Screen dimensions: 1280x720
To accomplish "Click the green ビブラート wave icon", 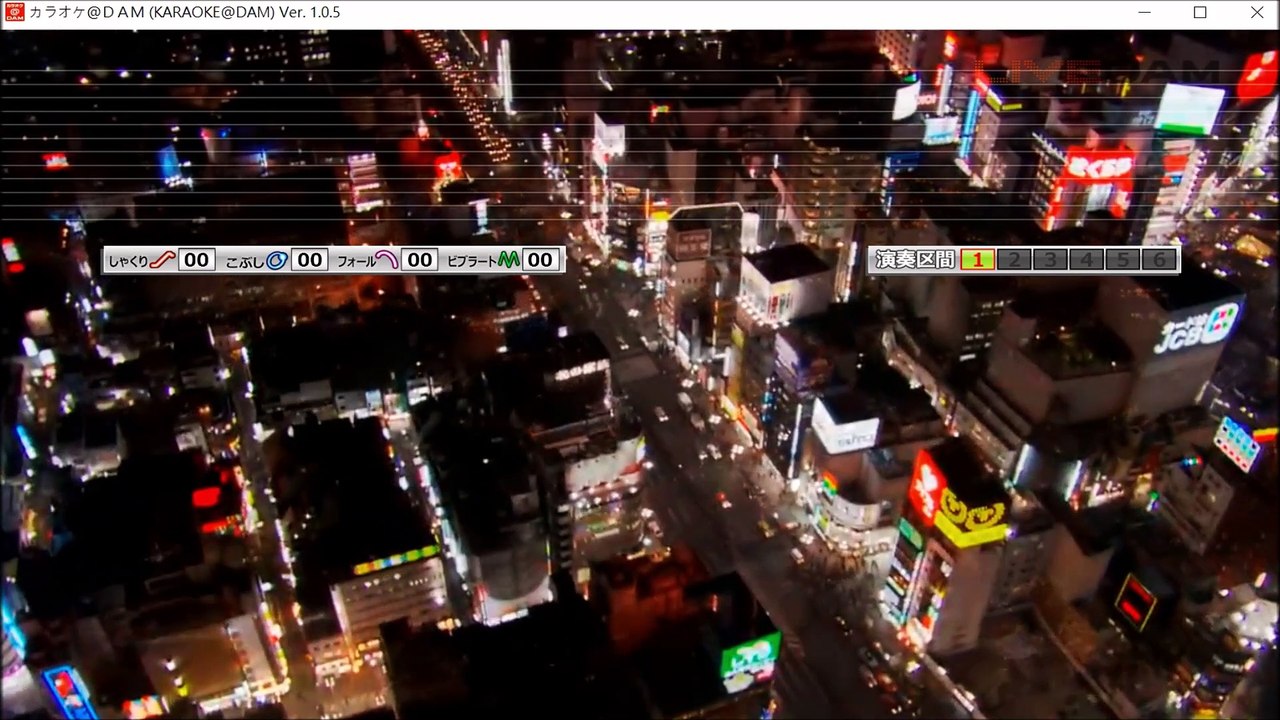I will tap(509, 260).
